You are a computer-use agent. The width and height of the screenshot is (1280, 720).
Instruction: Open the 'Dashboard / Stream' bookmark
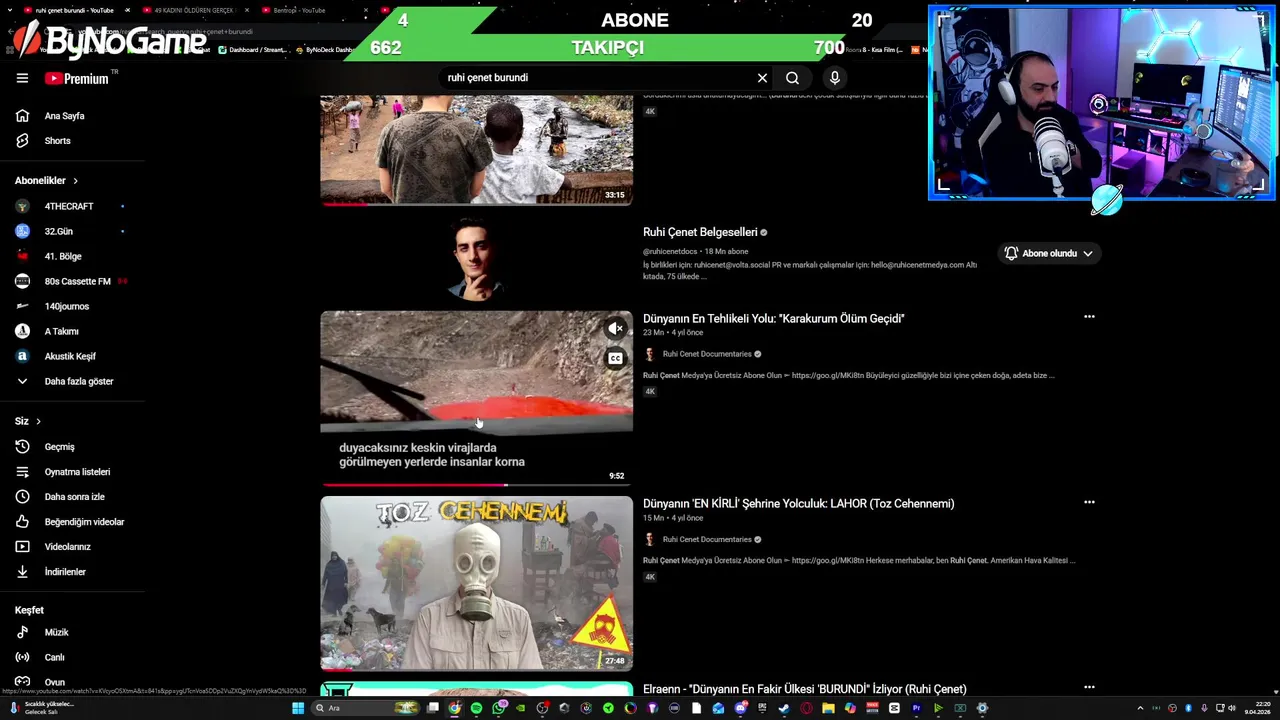(x=253, y=49)
